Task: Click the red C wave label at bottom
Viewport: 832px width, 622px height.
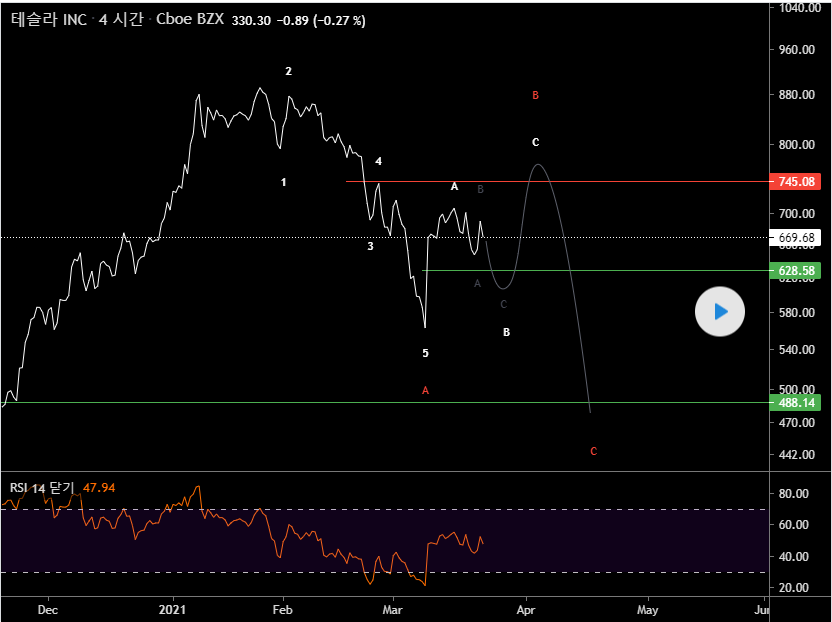Action: tap(593, 451)
